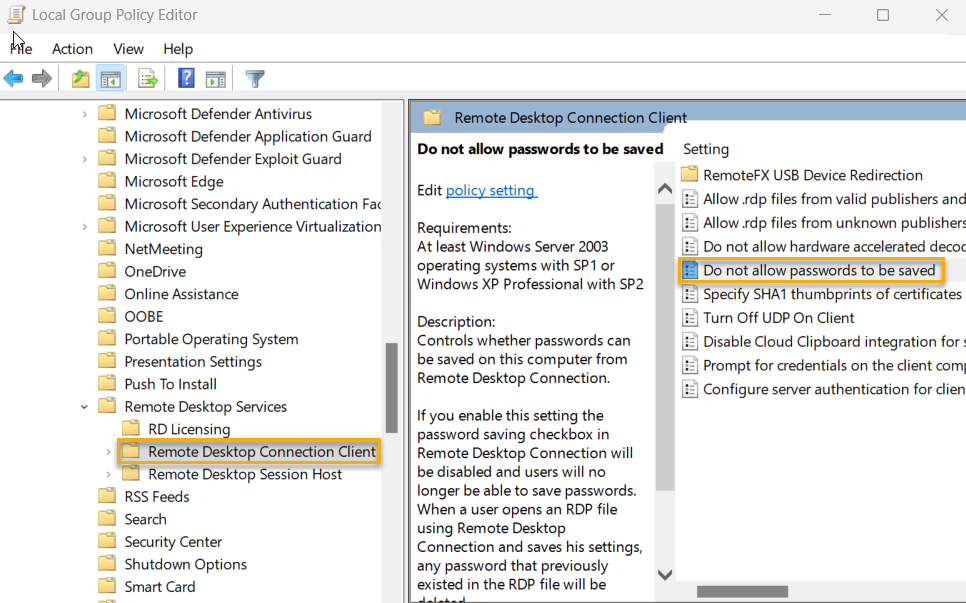The width and height of the screenshot is (966, 603).
Task: Open the Action menu
Action: coord(72,48)
